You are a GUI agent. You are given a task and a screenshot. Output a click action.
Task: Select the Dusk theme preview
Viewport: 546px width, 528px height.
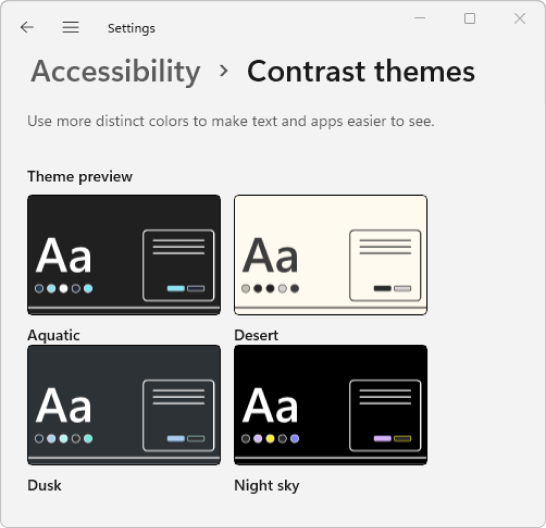click(x=124, y=405)
